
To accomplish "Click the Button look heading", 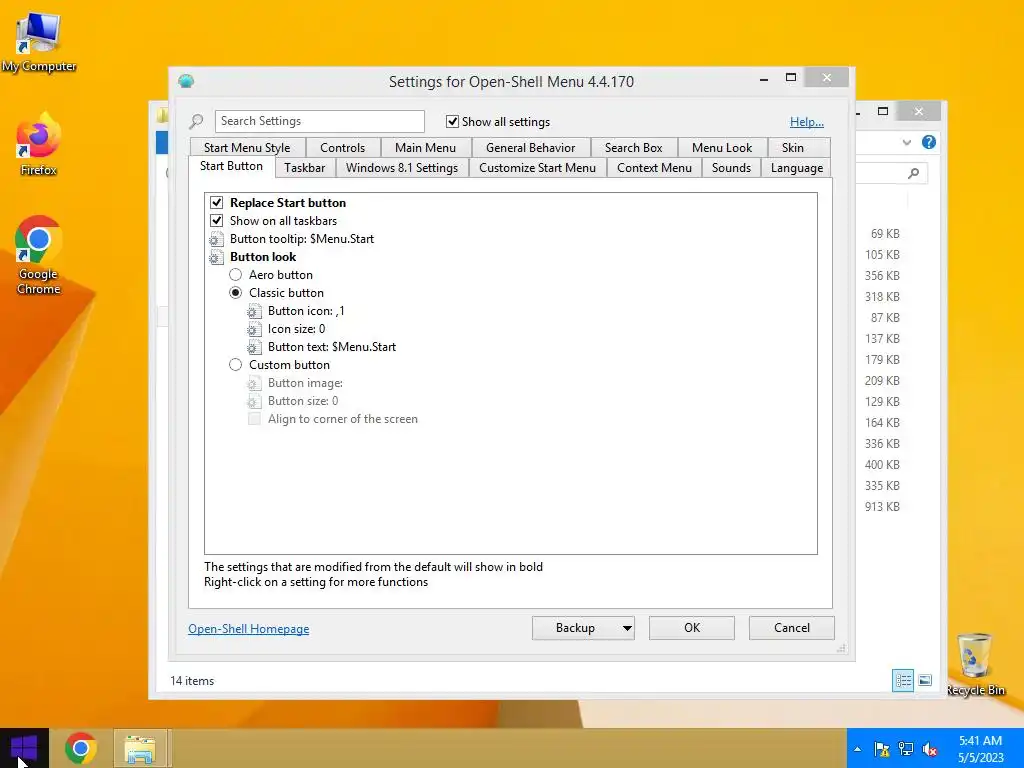I will pos(263,257).
